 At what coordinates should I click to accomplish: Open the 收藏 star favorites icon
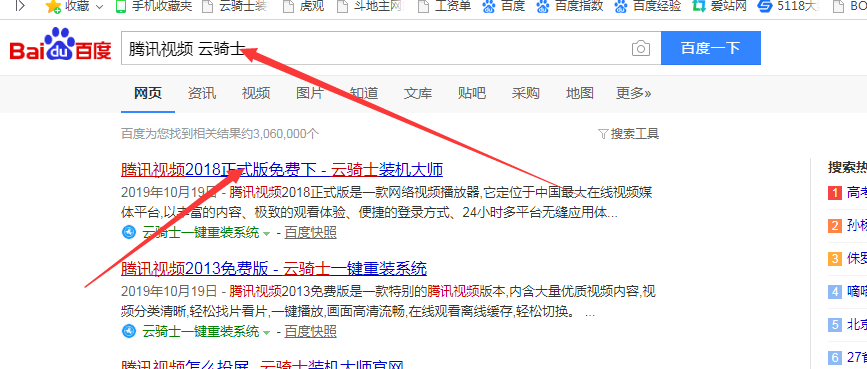point(53,7)
